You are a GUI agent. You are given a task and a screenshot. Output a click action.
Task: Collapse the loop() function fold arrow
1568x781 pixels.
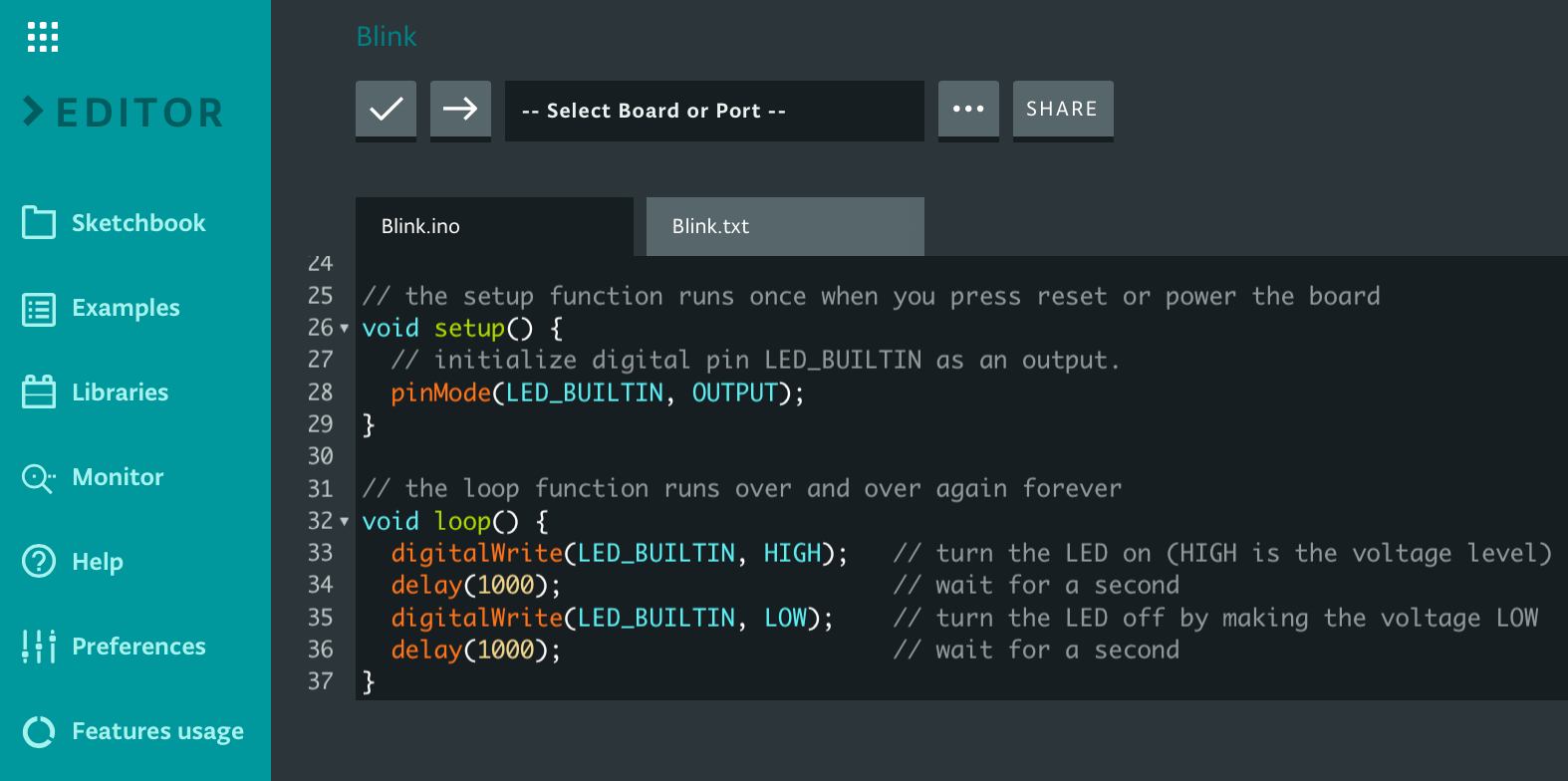click(345, 521)
